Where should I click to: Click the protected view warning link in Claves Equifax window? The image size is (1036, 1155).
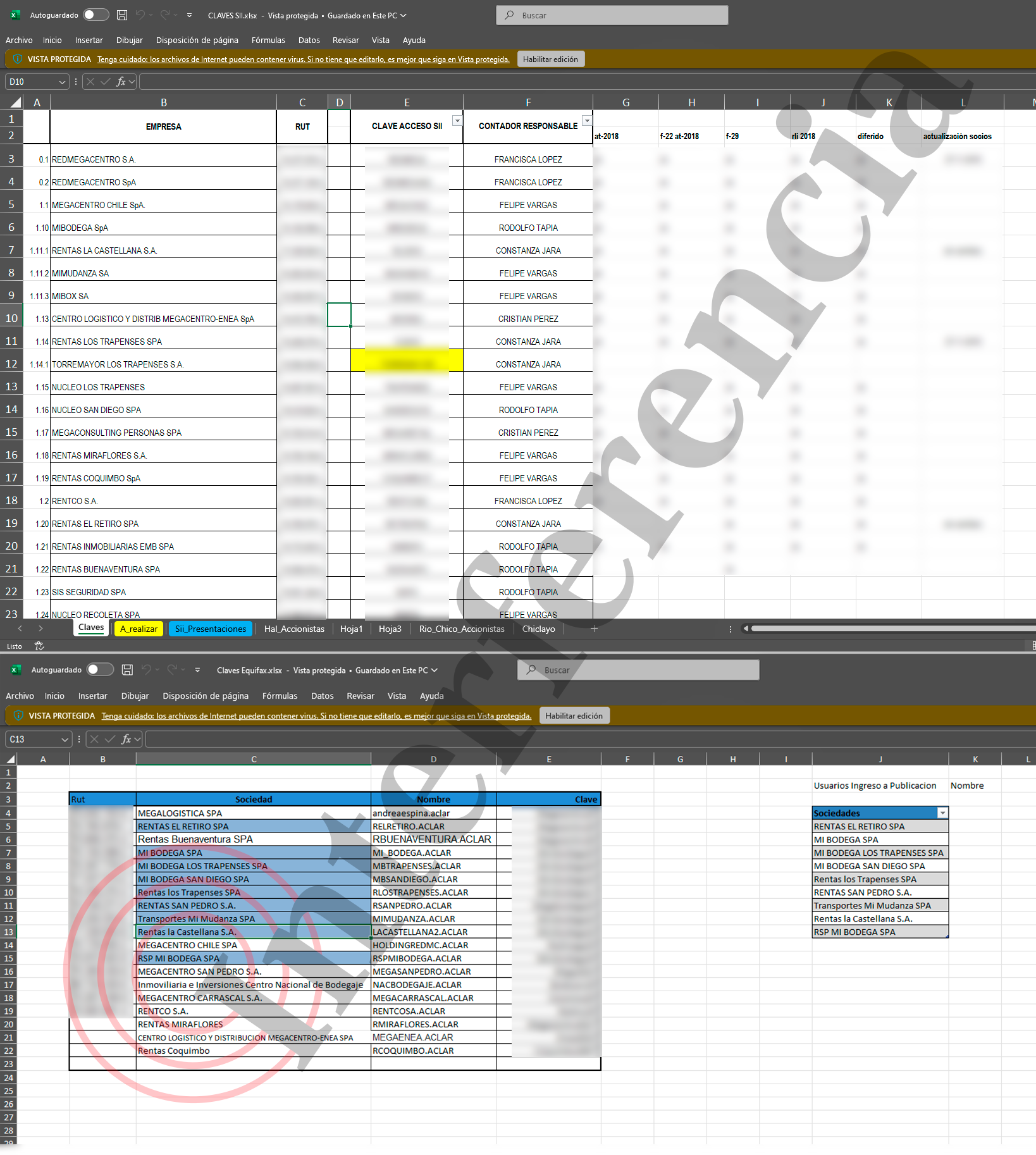[316, 716]
